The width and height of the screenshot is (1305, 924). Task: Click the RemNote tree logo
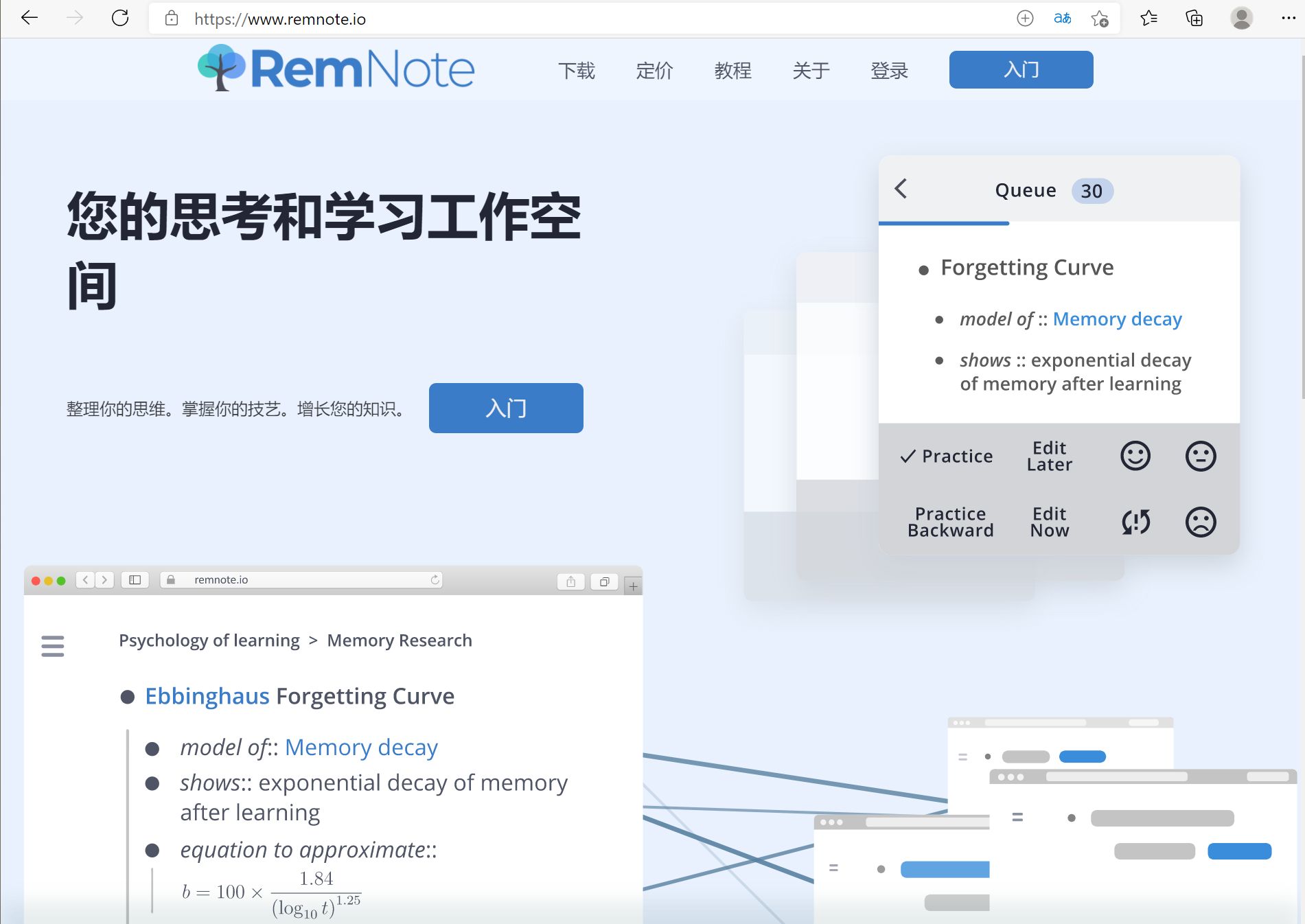pyautogui.click(x=221, y=68)
